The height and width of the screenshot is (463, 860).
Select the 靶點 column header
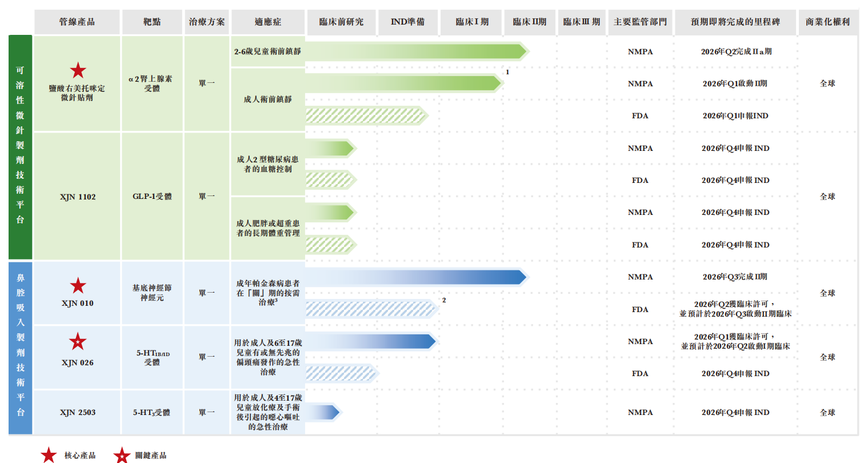152,22
